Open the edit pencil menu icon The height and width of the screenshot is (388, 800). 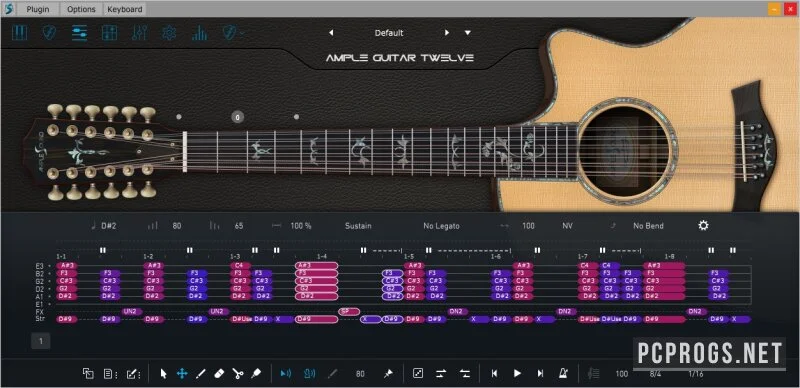click(x=133, y=374)
